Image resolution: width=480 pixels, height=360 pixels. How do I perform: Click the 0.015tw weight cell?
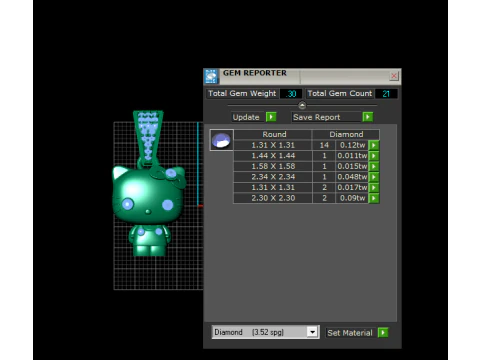(352, 166)
